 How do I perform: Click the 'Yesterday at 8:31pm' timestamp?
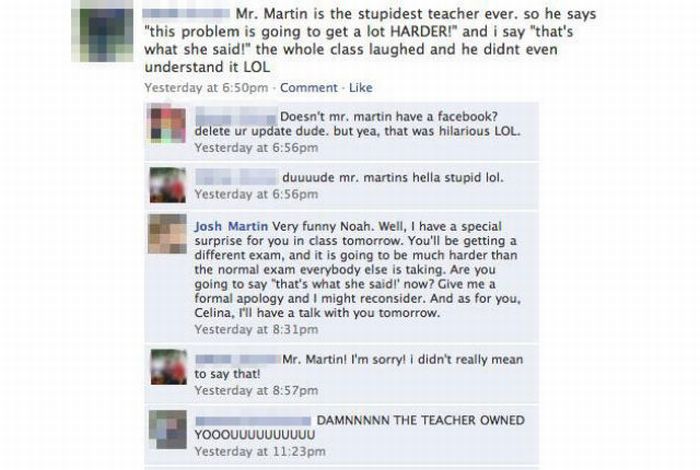(x=256, y=329)
